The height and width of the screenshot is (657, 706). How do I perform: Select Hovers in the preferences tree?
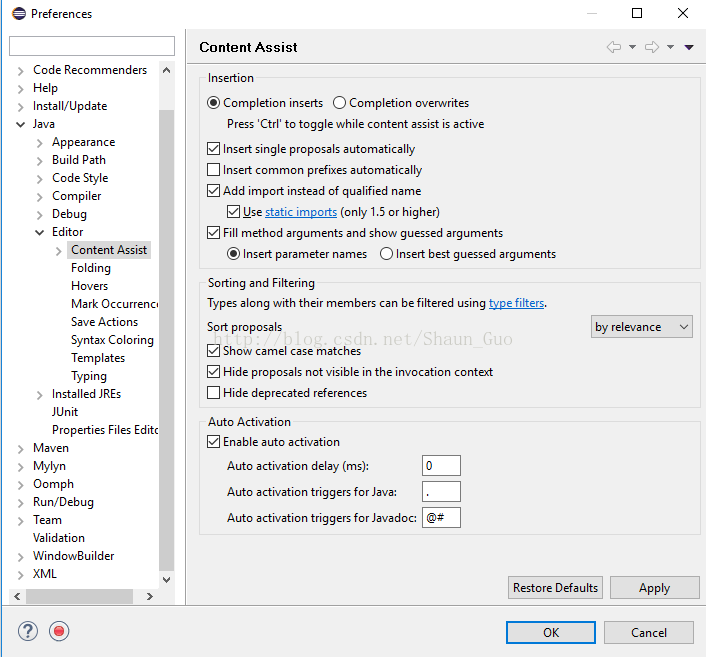tap(90, 286)
